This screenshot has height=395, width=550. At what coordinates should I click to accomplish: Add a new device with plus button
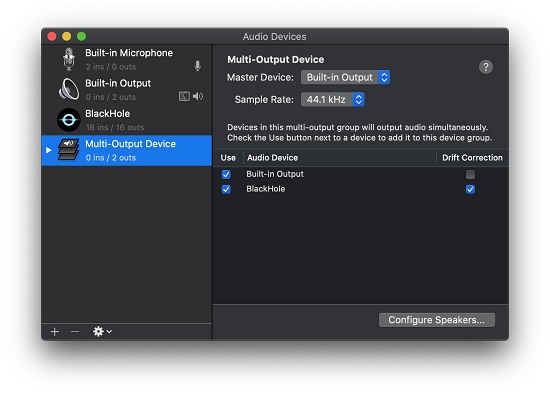tap(55, 332)
